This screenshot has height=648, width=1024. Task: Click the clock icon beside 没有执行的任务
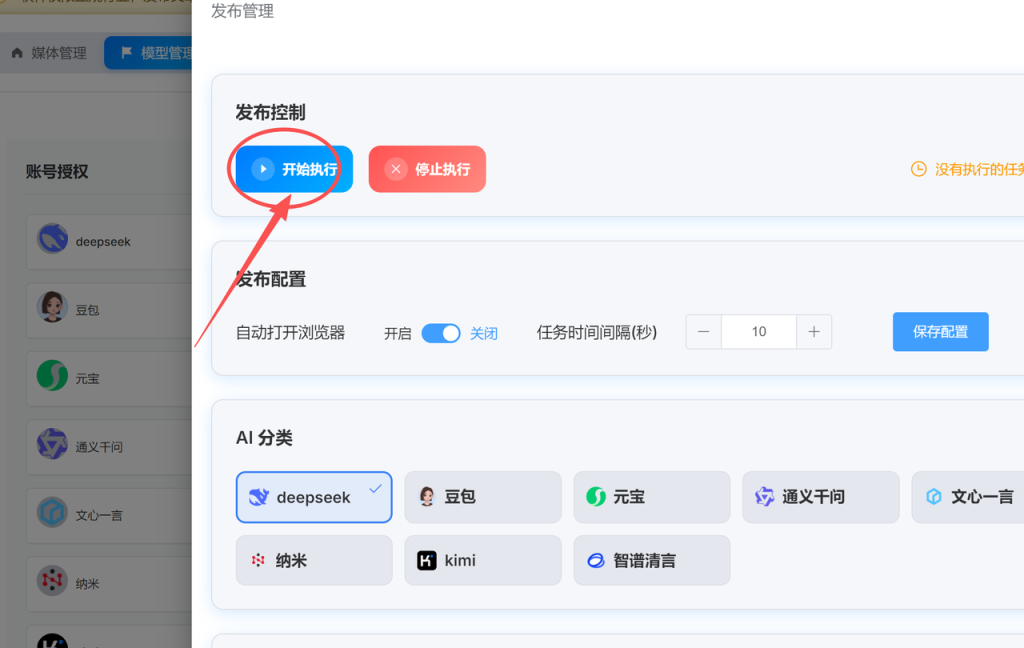918,169
